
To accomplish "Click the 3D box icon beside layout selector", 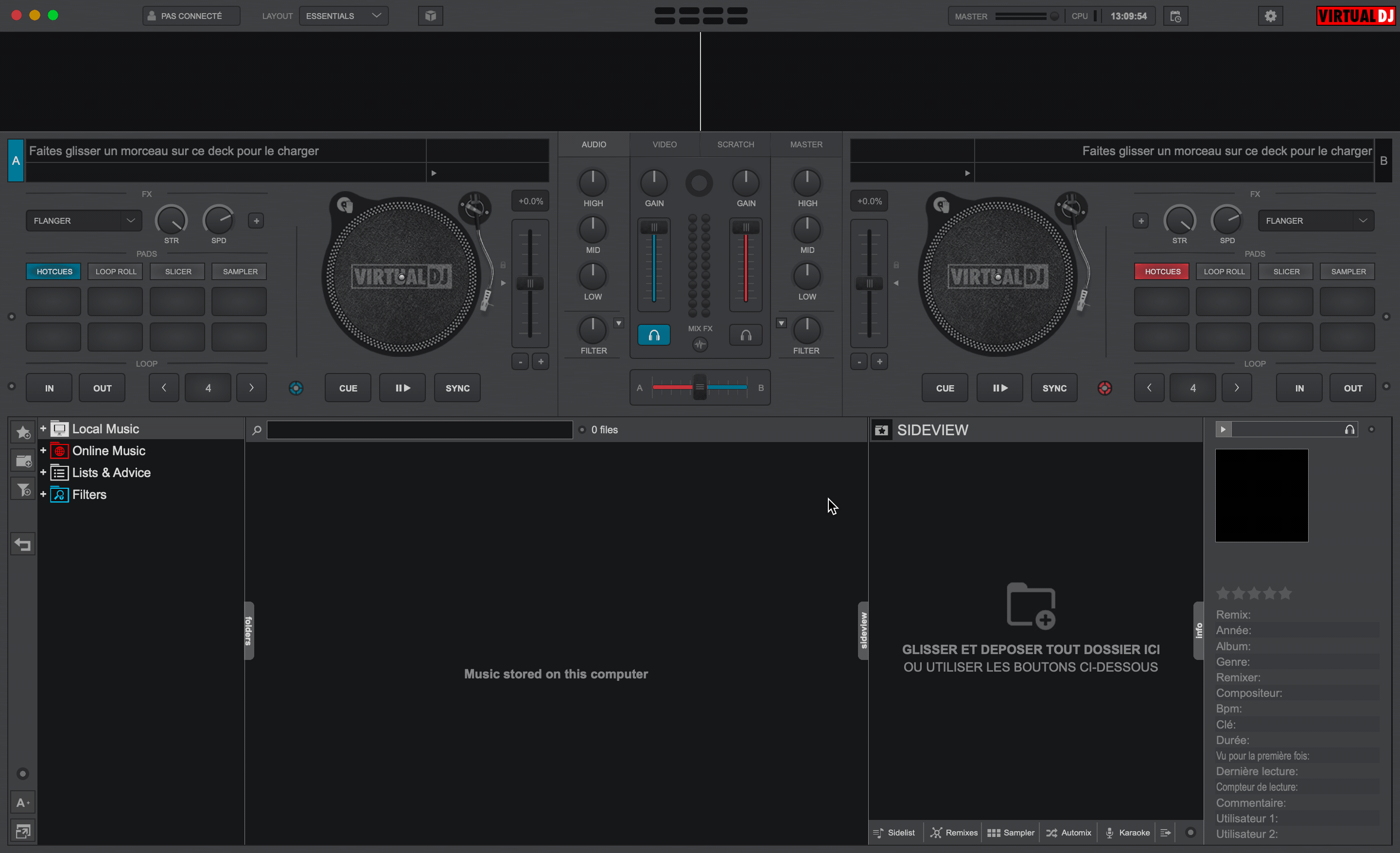I will tap(431, 16).
